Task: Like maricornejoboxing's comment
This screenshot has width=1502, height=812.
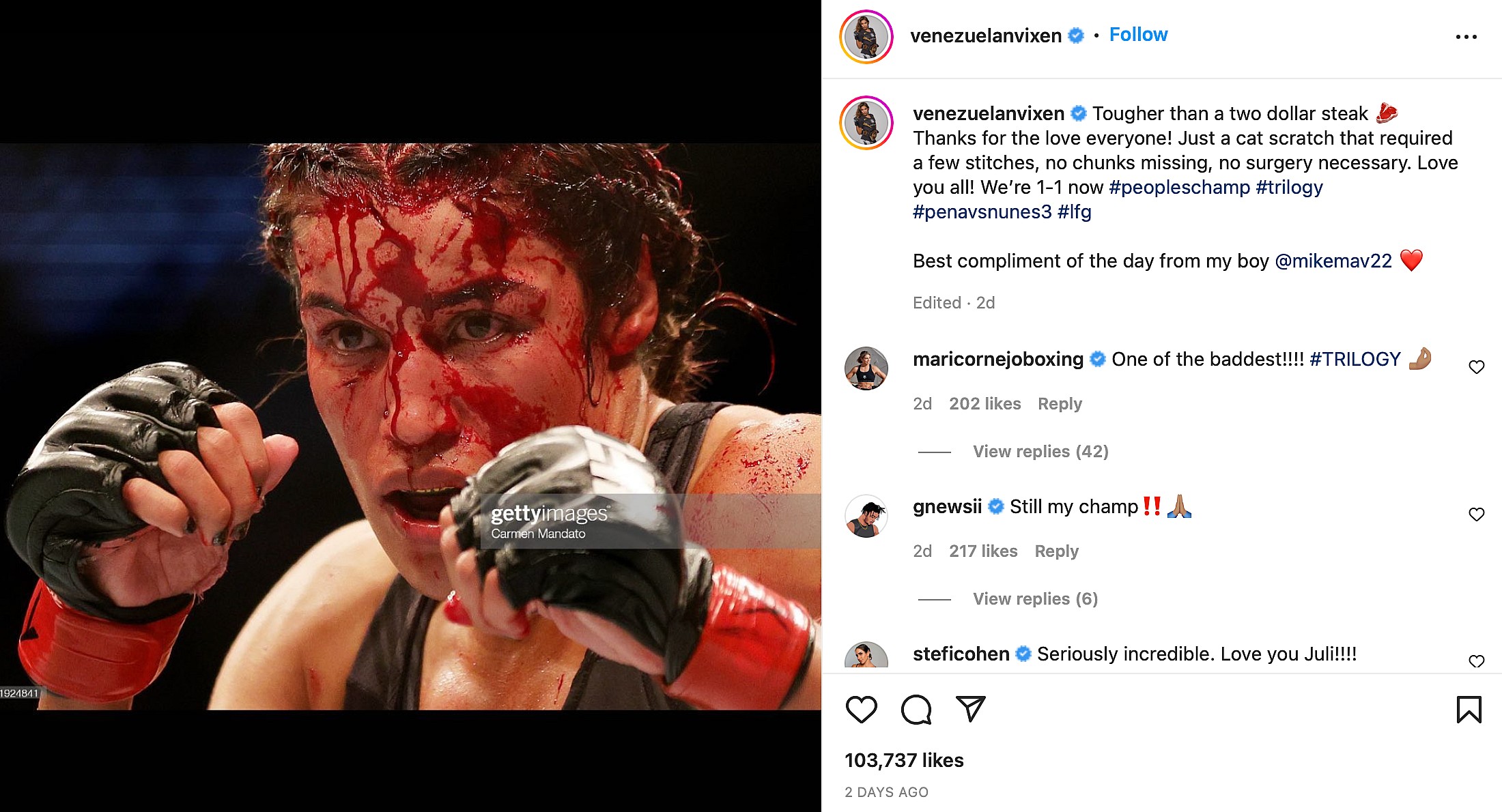Action: (x=1476, y=367)
